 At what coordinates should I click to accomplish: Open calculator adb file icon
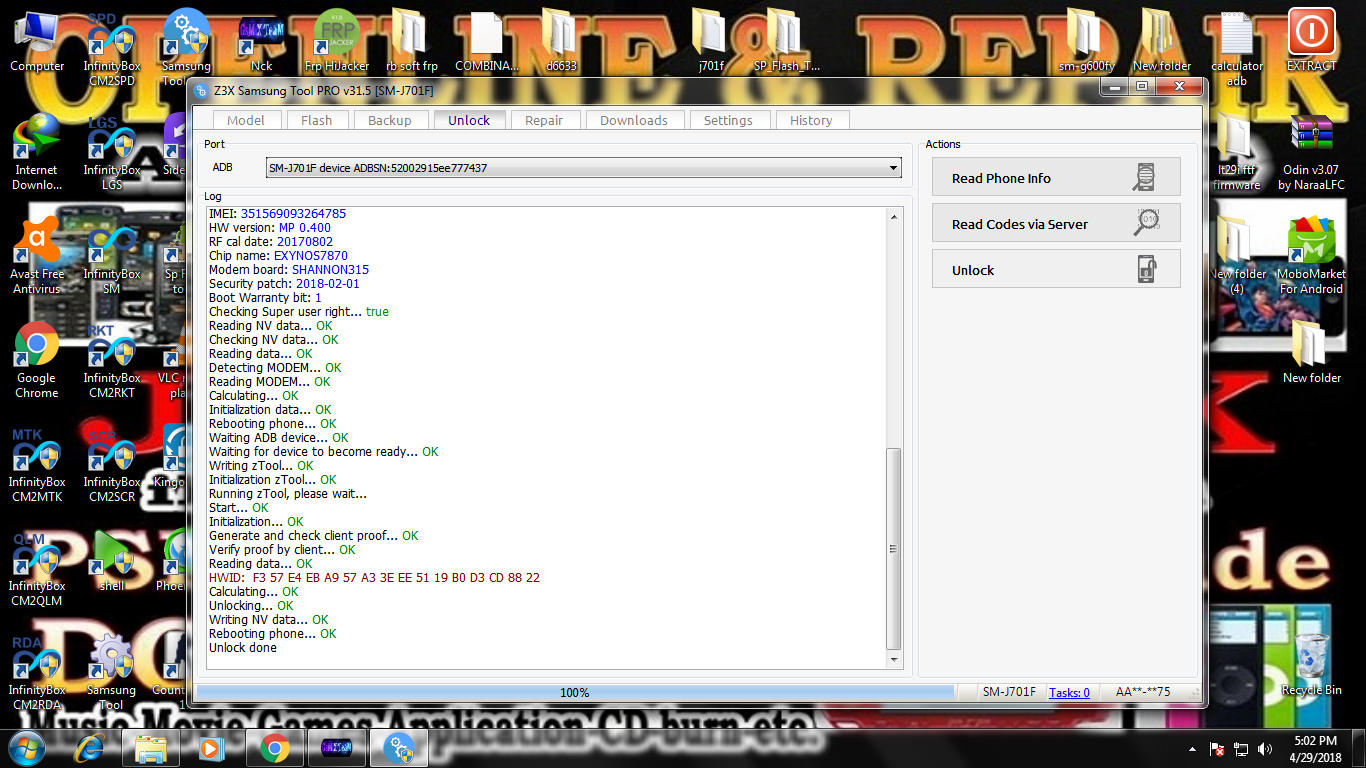(x=1237, y=48)
